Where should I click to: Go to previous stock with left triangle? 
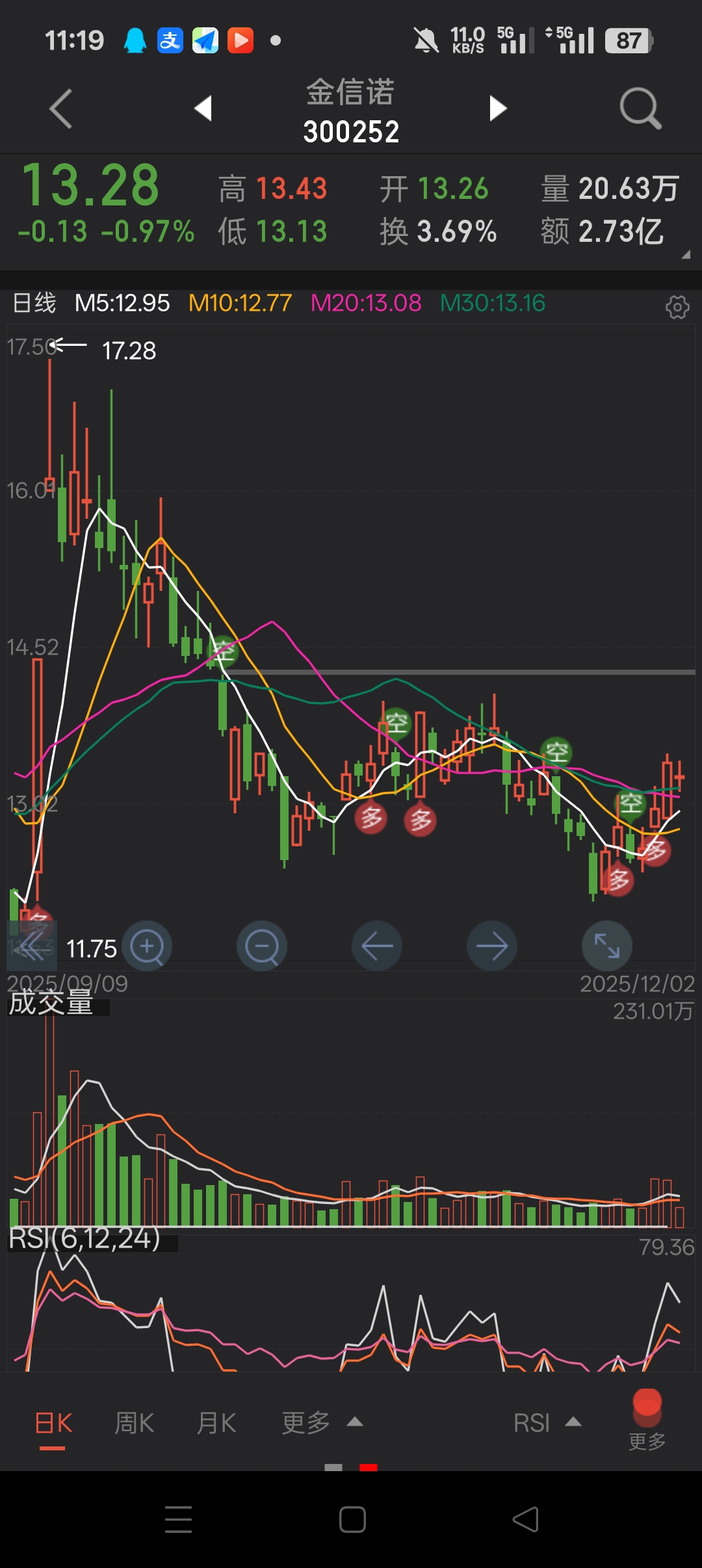pos(203,108)
